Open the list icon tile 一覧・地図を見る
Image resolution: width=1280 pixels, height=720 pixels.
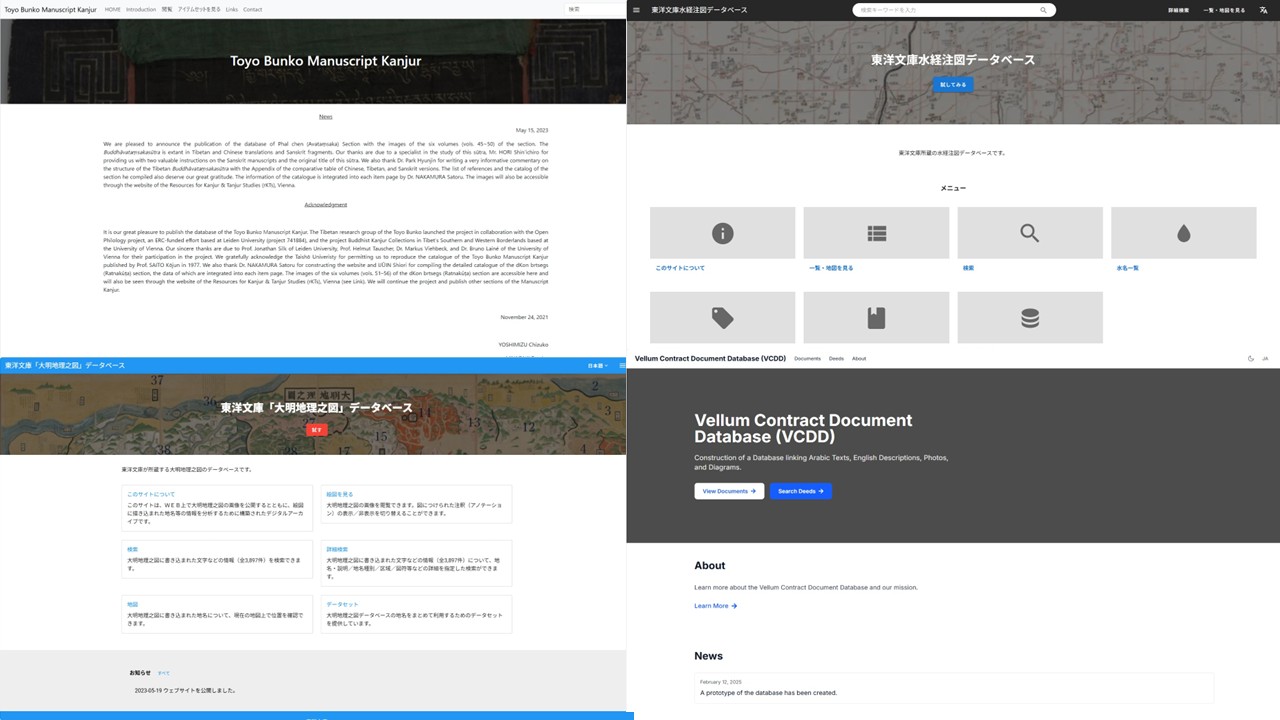tap(876, 233)
